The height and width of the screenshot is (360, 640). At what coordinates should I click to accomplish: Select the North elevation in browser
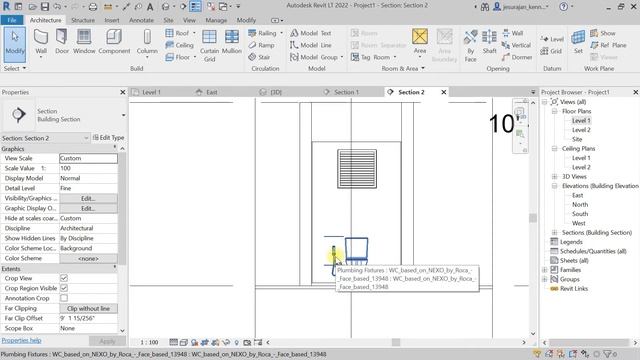pyautogui.click(x=580, y=204)
